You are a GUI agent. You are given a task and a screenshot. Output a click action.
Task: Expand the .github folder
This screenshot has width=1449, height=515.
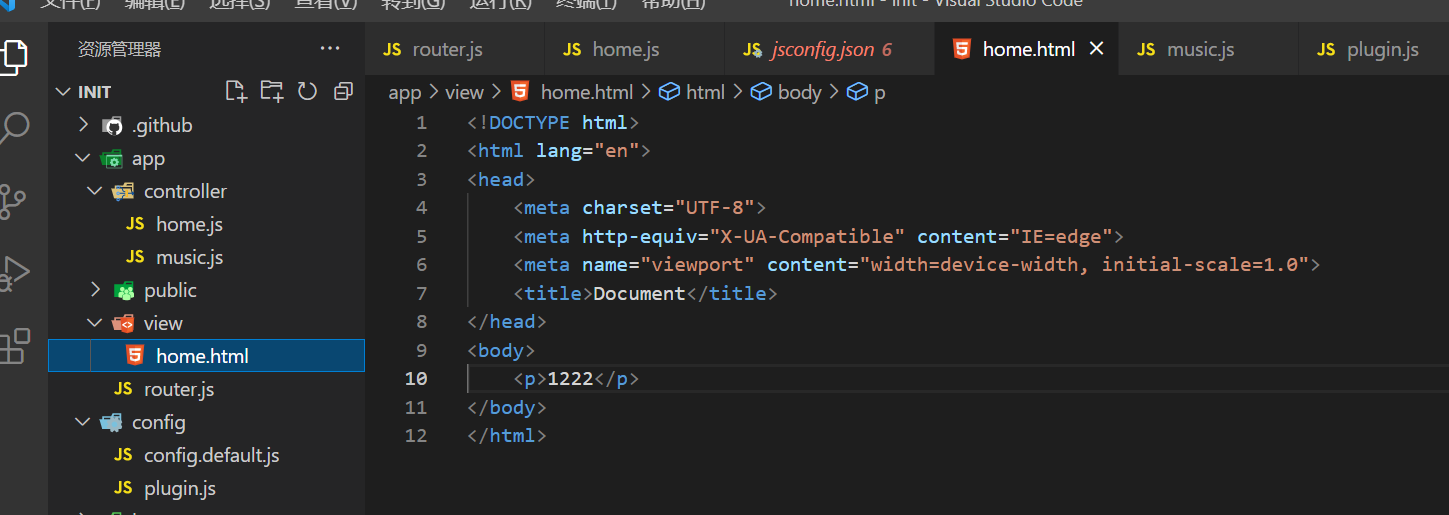click(84, 125)
